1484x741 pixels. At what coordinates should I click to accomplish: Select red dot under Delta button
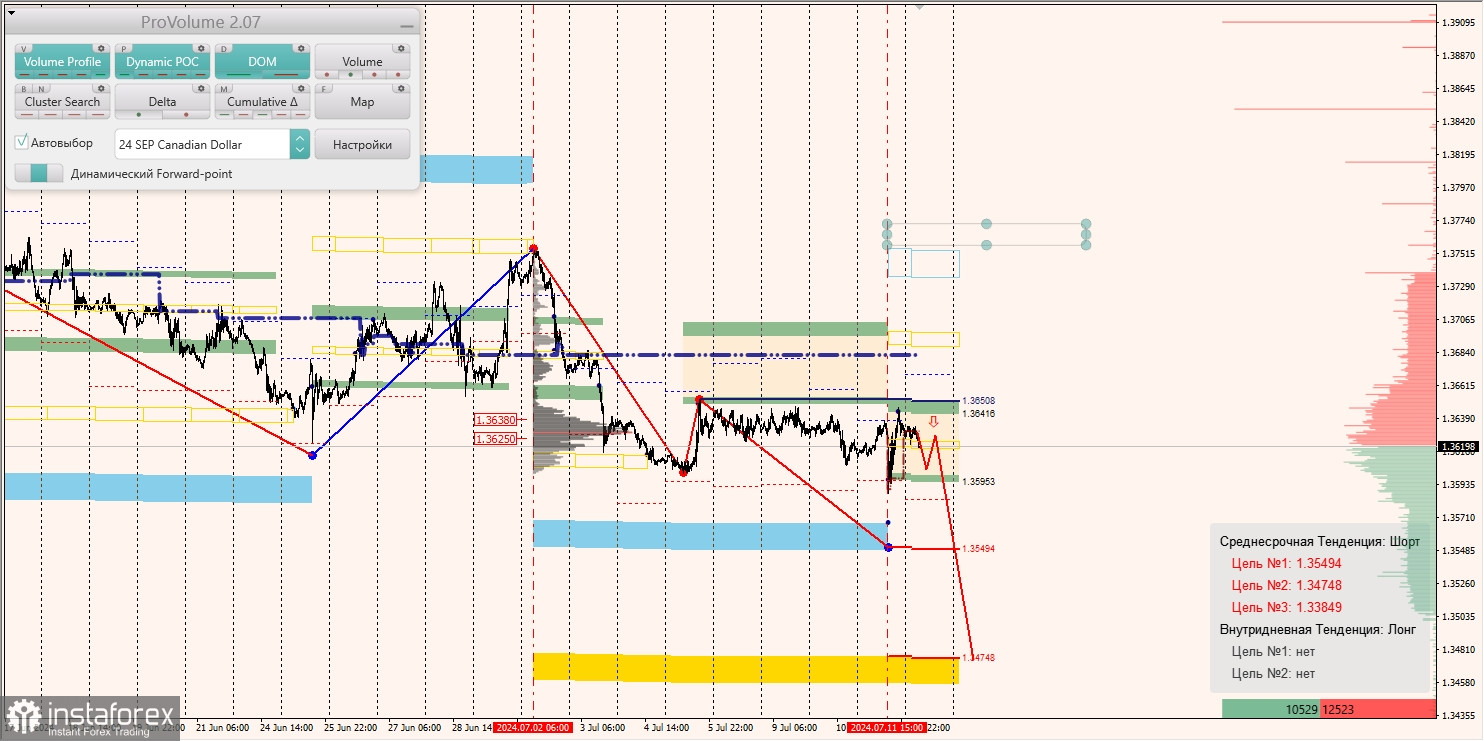186,115
